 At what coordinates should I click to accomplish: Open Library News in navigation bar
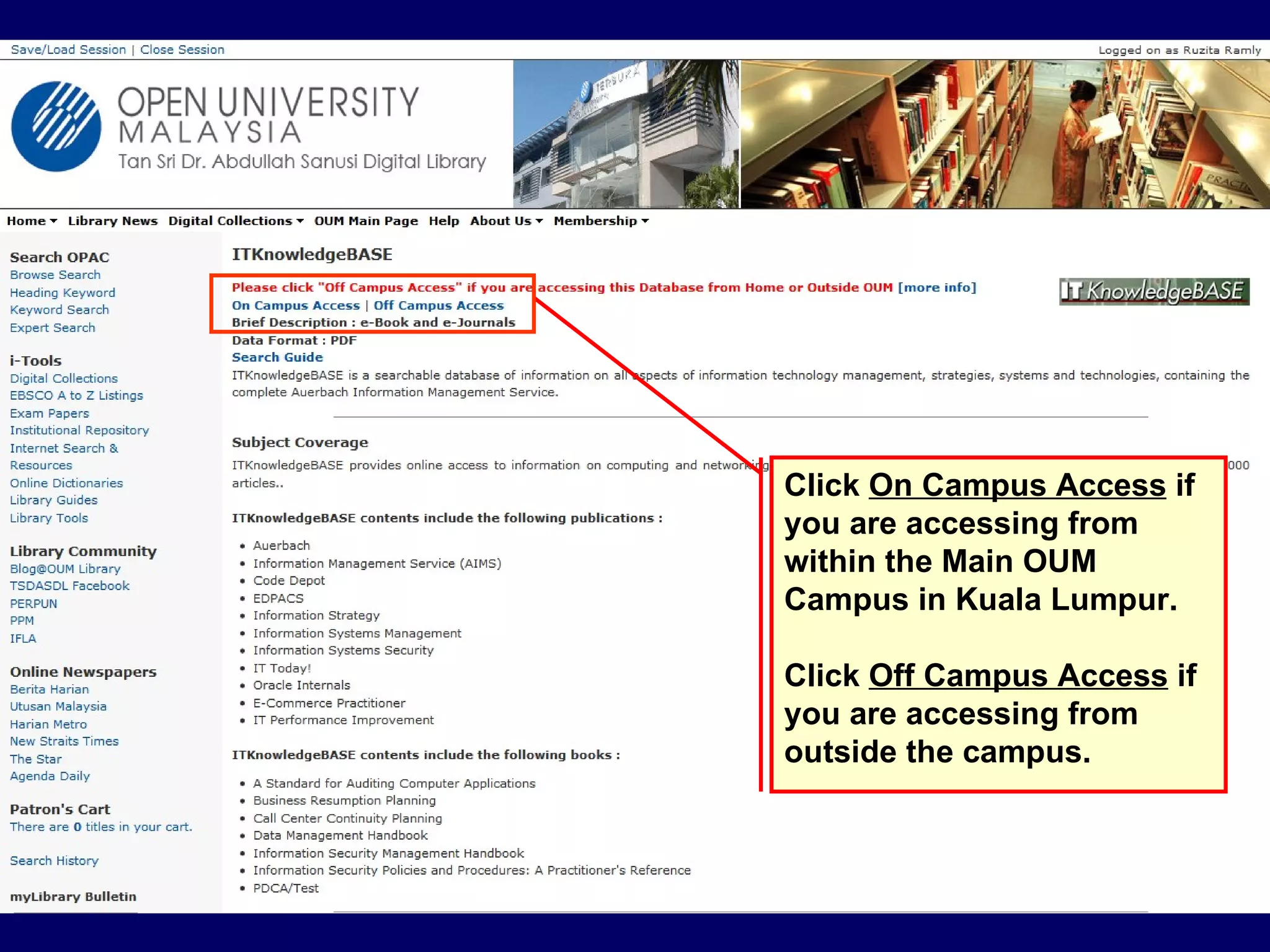click(113, 221)
